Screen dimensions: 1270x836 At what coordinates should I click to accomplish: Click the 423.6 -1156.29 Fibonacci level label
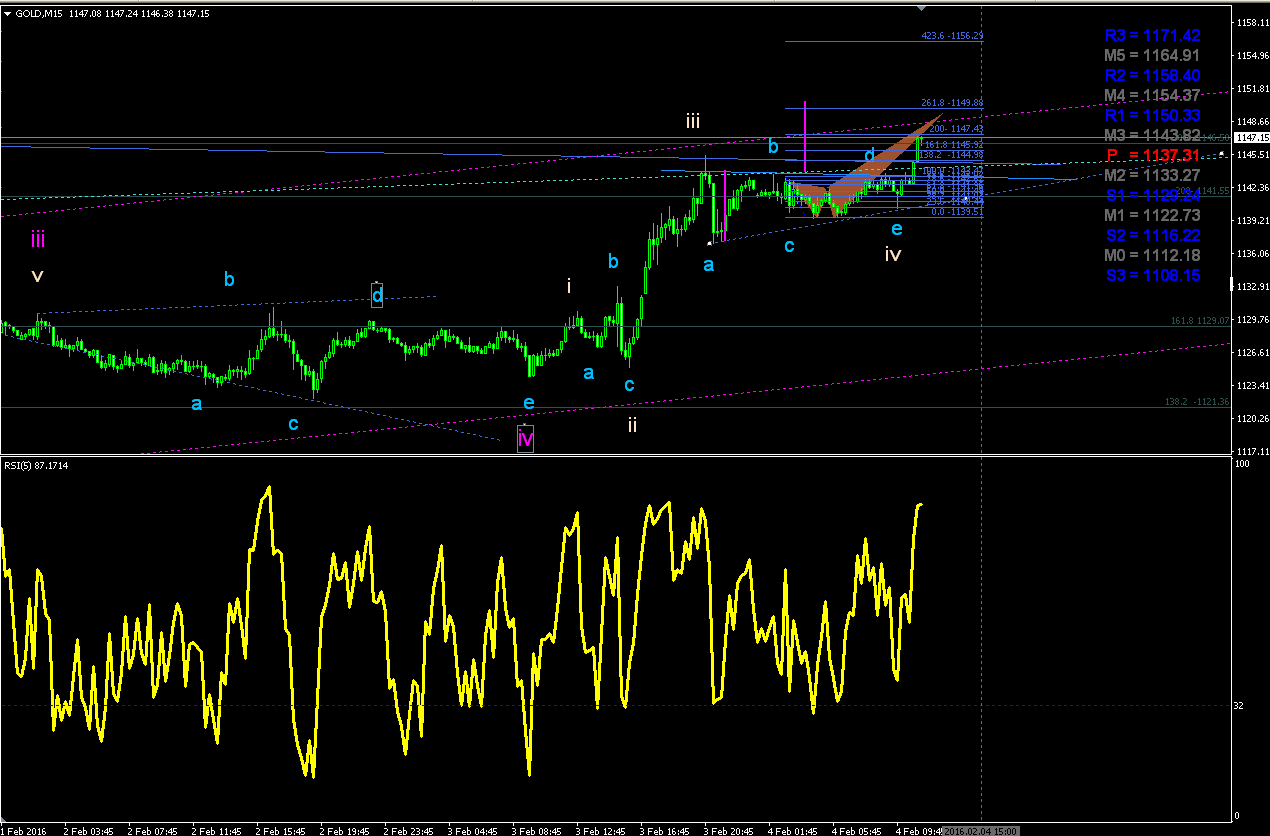click(953, 36)
